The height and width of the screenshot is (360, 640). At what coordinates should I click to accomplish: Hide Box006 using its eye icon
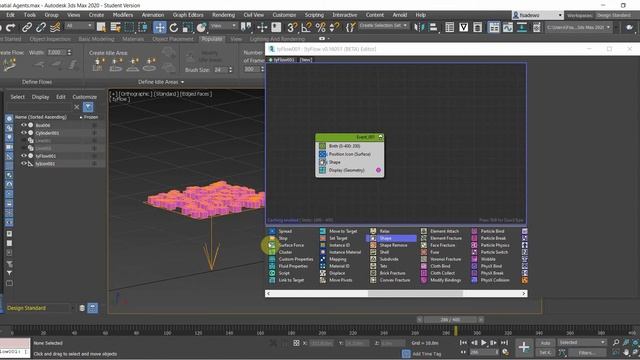click(24, 125)
